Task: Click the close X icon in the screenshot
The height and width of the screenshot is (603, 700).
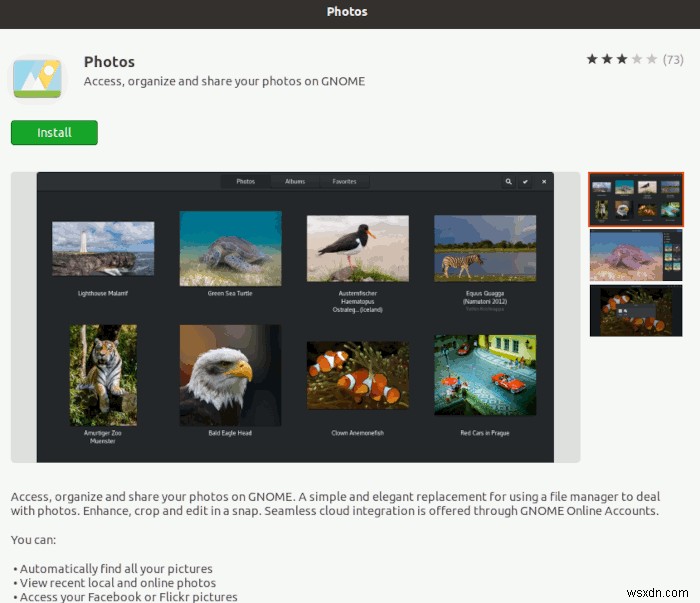Action: [x=544, y=182]
